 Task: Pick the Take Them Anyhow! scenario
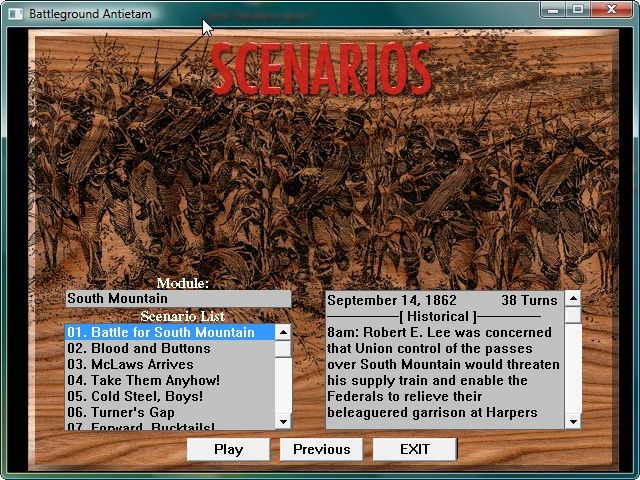(x=168, y=380)
